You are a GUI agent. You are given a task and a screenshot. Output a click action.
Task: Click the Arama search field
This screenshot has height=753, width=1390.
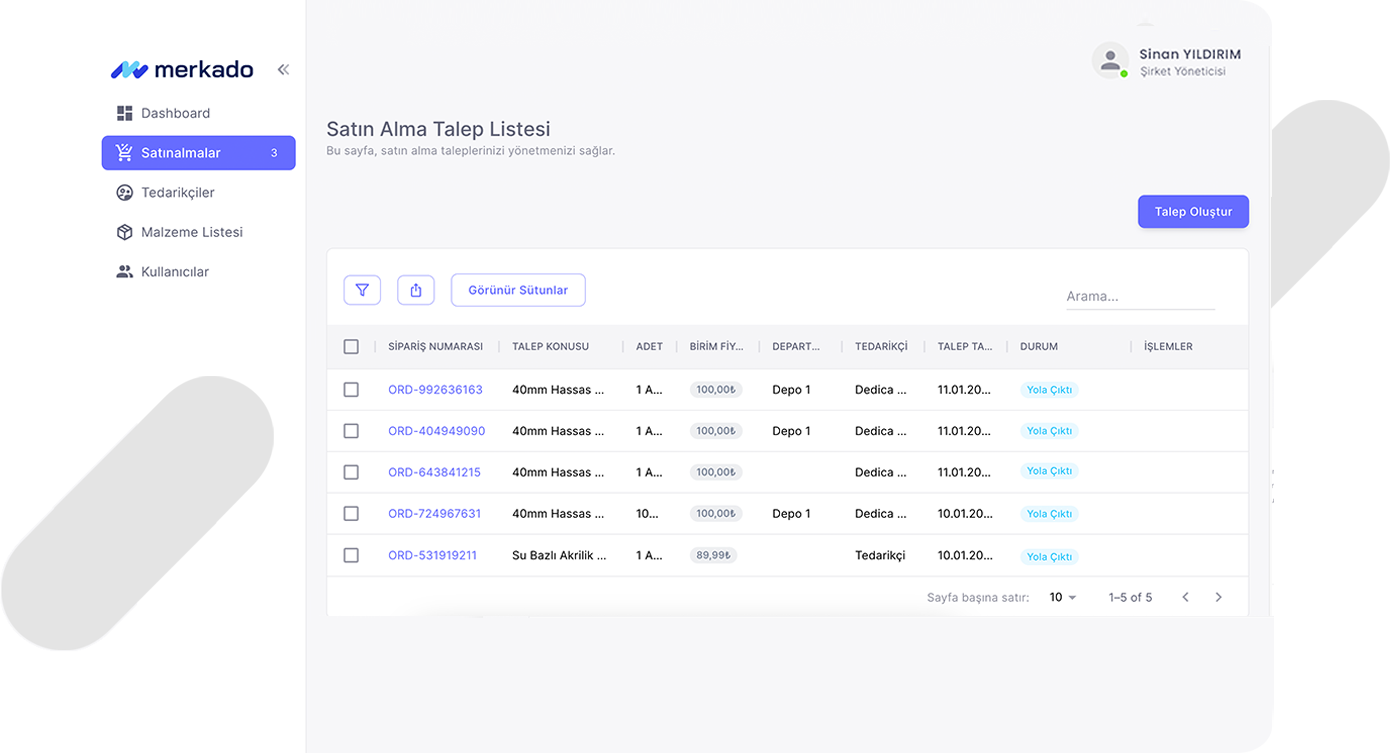pos(1139,296)
